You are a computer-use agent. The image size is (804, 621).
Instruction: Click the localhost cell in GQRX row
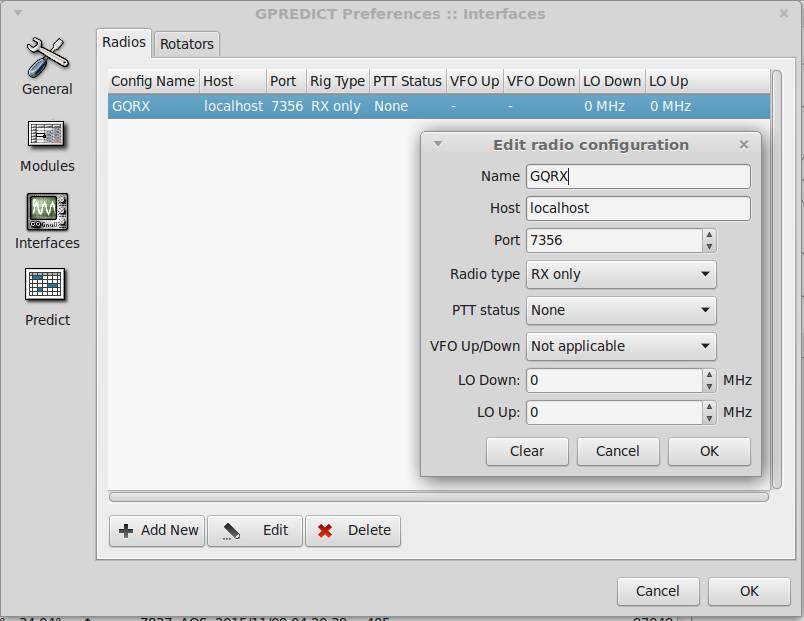(233, 106)
